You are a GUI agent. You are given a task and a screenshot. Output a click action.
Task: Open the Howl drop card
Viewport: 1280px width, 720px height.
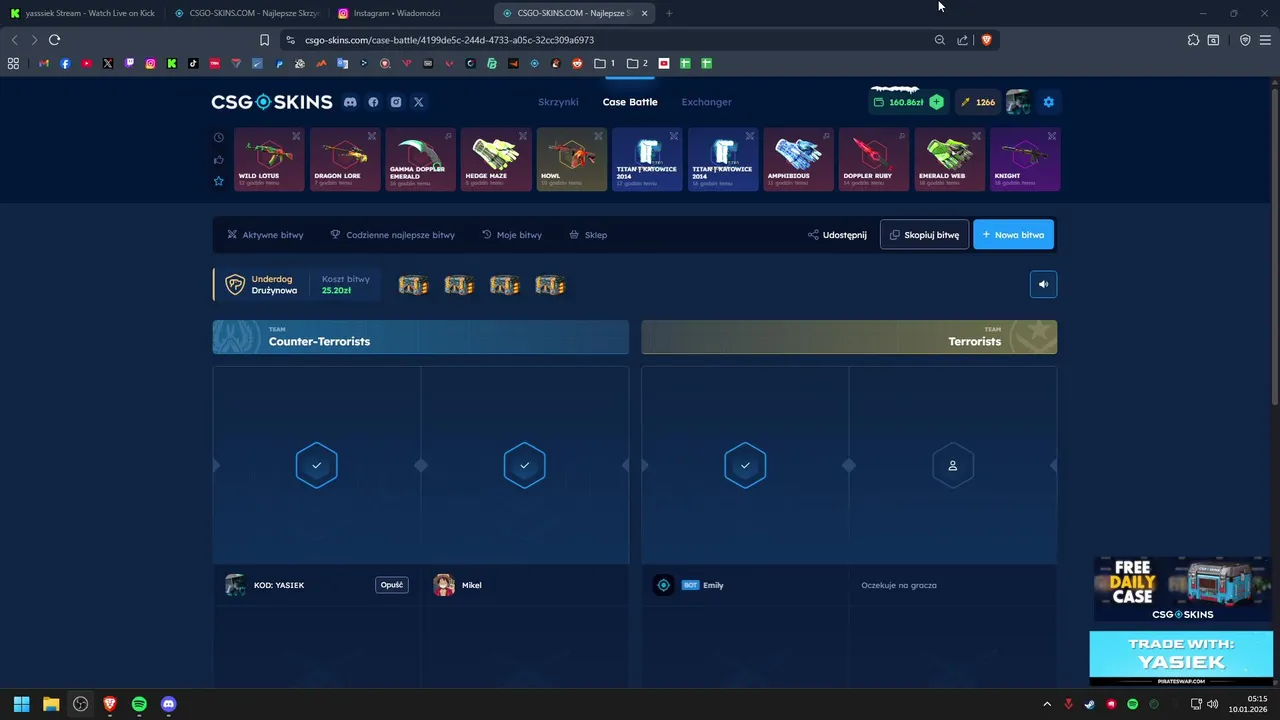(x=572, y=159)
